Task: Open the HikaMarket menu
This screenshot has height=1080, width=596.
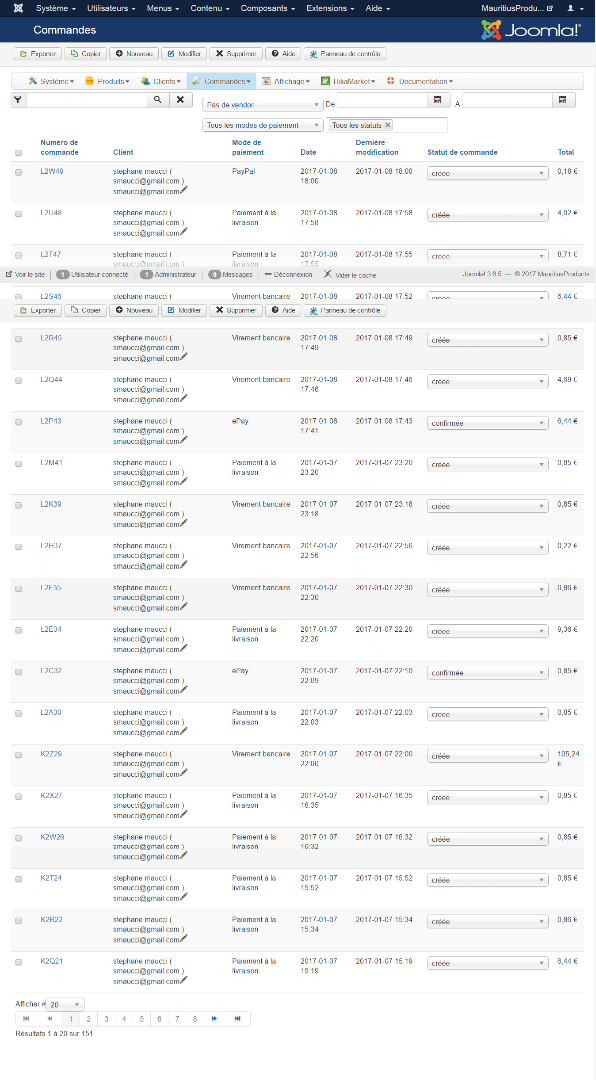Action: point(348,81)
